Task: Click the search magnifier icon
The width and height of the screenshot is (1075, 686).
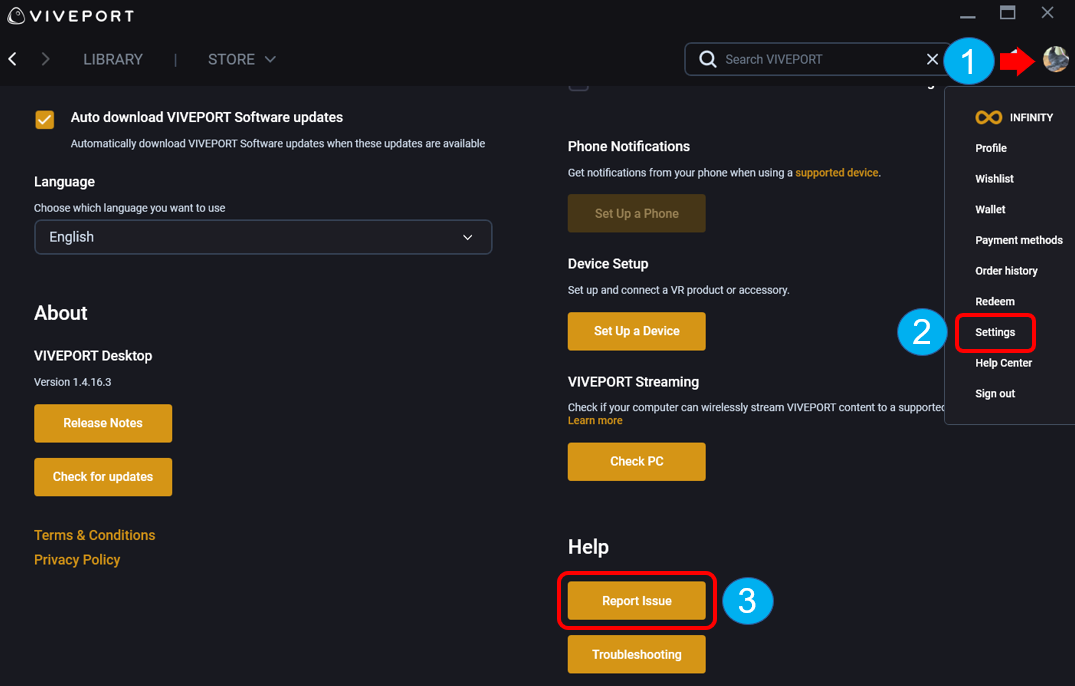Action: point(707,60)
